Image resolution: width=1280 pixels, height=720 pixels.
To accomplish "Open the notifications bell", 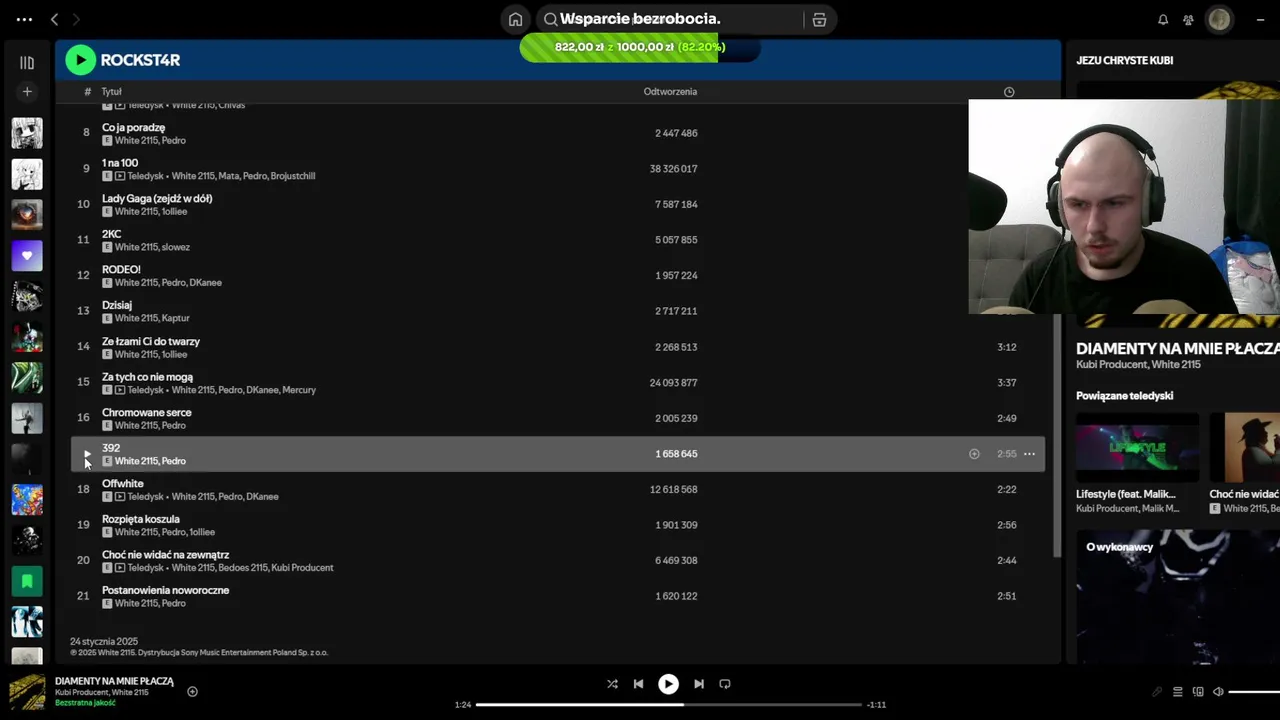I will coord(1163,19).
